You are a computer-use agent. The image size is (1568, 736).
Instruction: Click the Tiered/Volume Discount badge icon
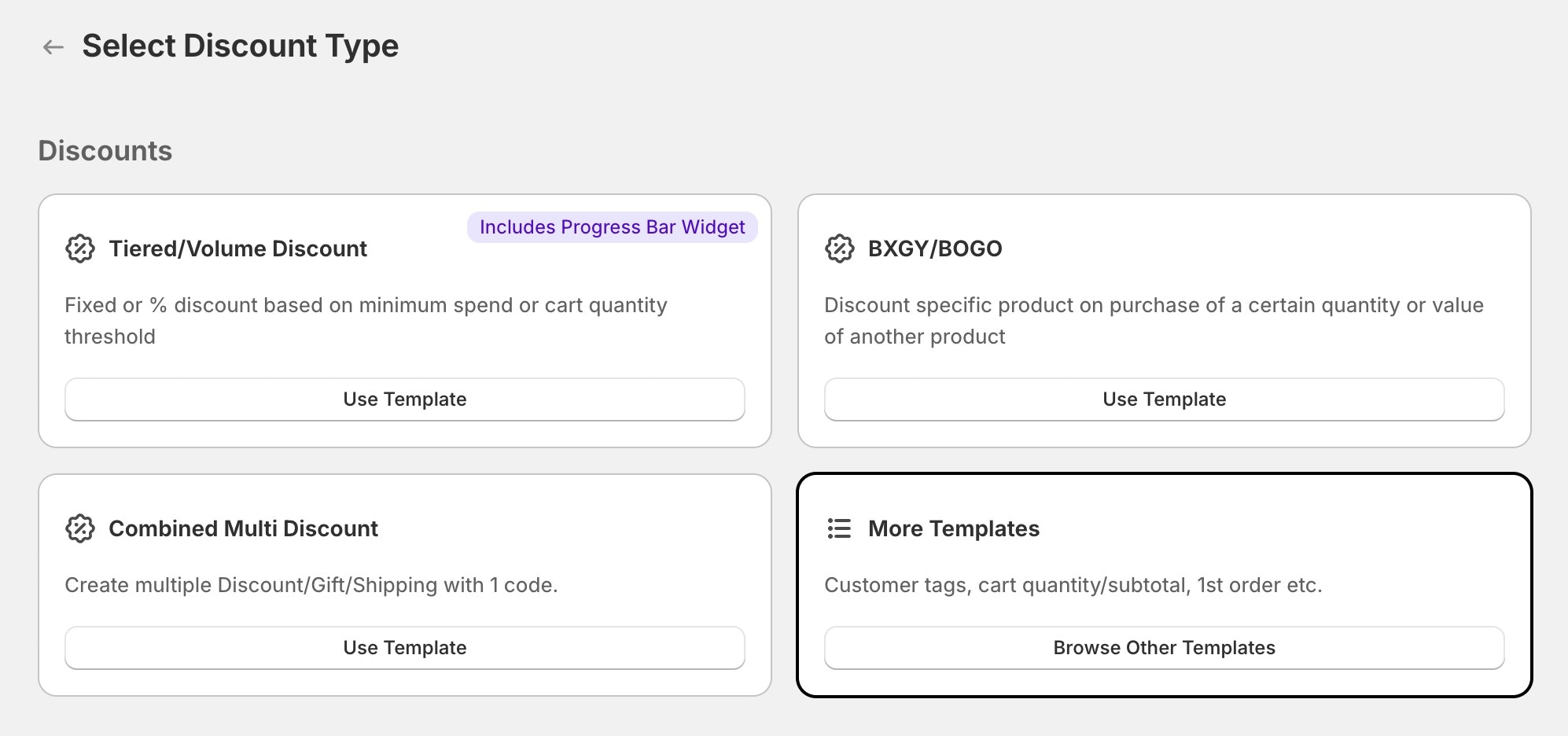pyautogui.click(x=79, y=248)
